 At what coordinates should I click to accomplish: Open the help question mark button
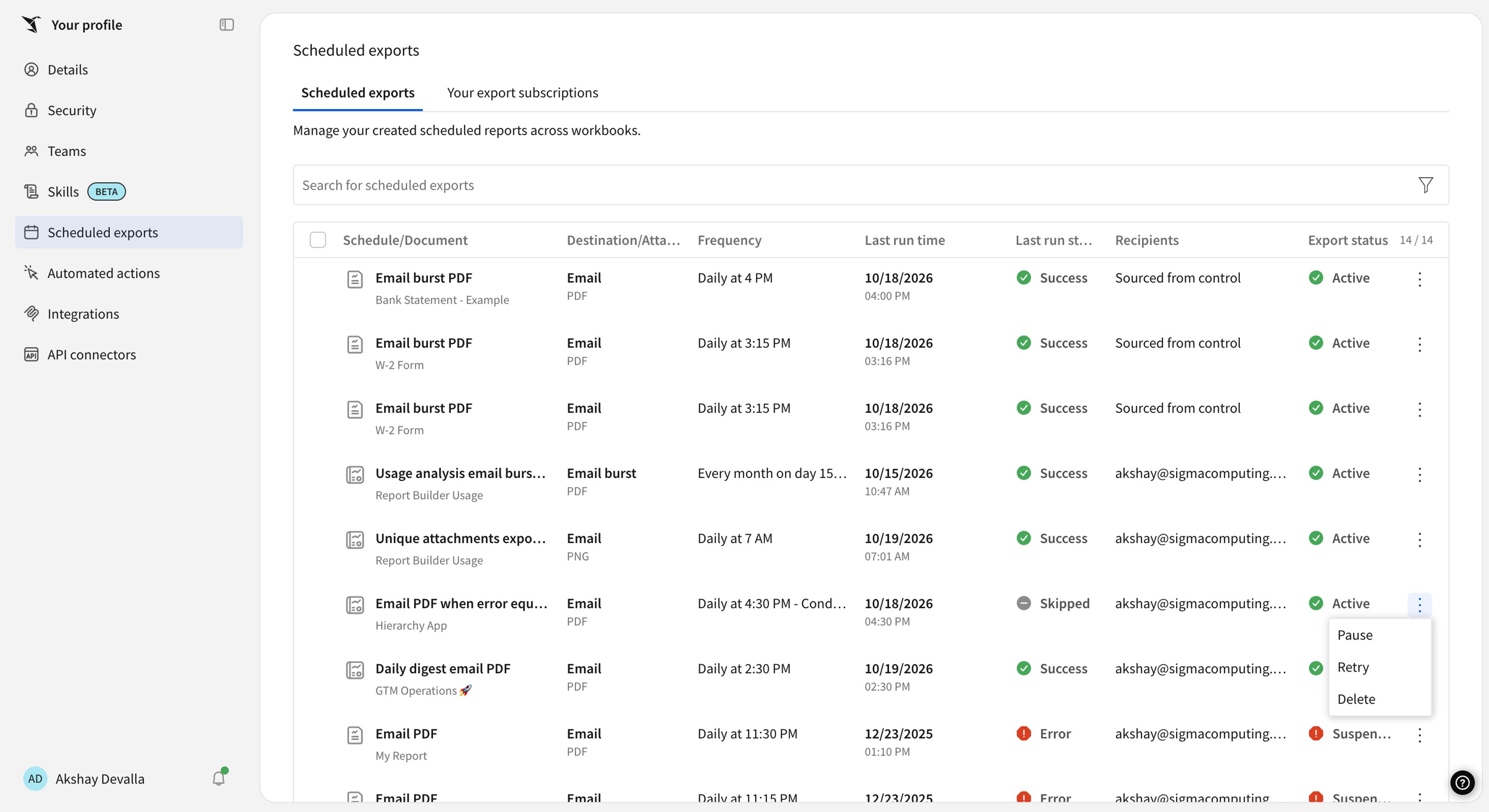pyautogui.click(x=1462, y=783)
